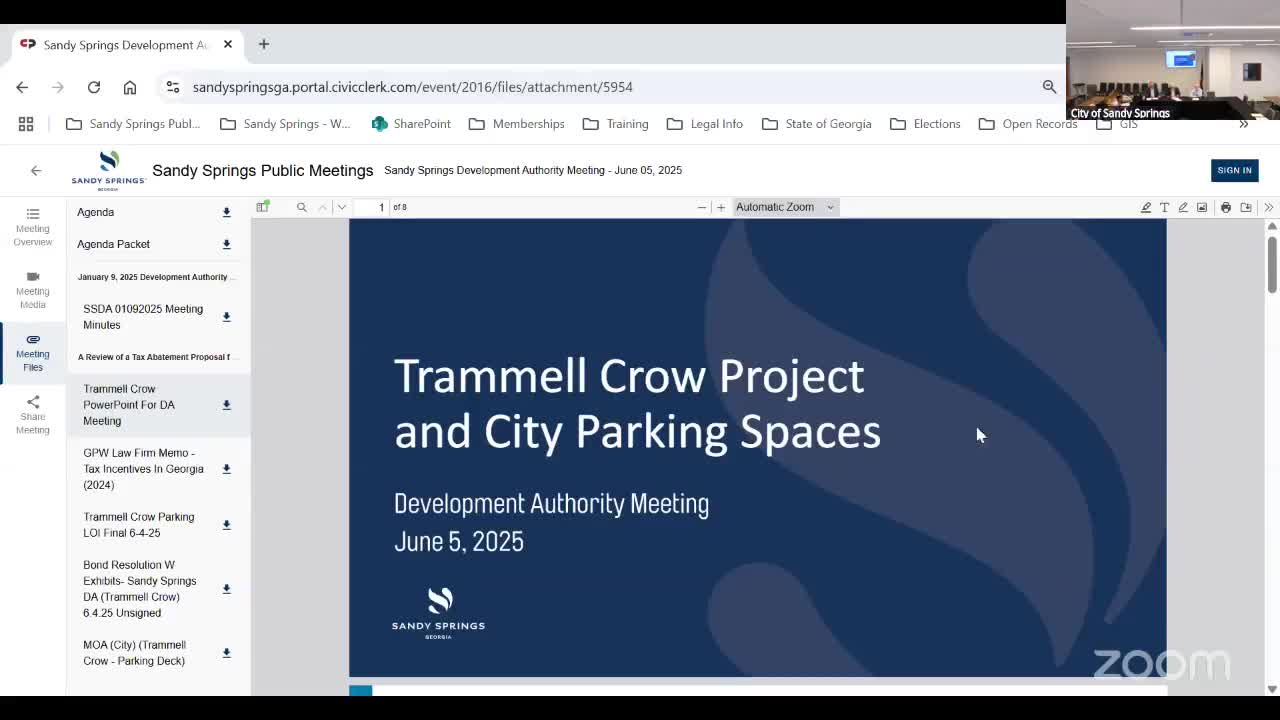1280x720 pixels.
Task: Toggle the PDF sidebar panel
Action: pos(263,207)
